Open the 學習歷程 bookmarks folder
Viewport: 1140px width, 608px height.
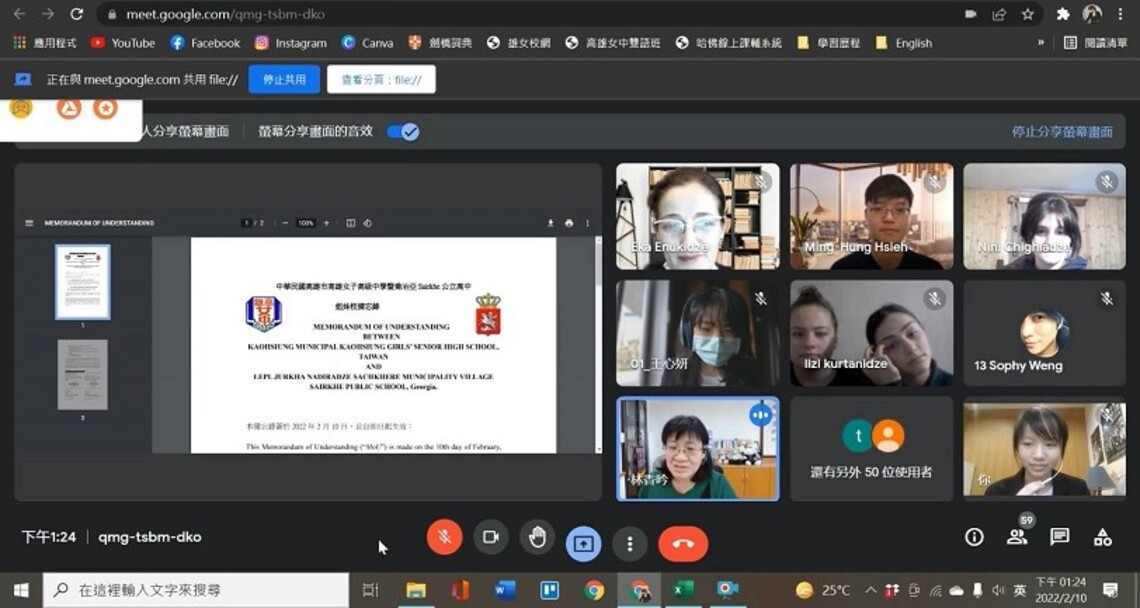click(829, 43)
